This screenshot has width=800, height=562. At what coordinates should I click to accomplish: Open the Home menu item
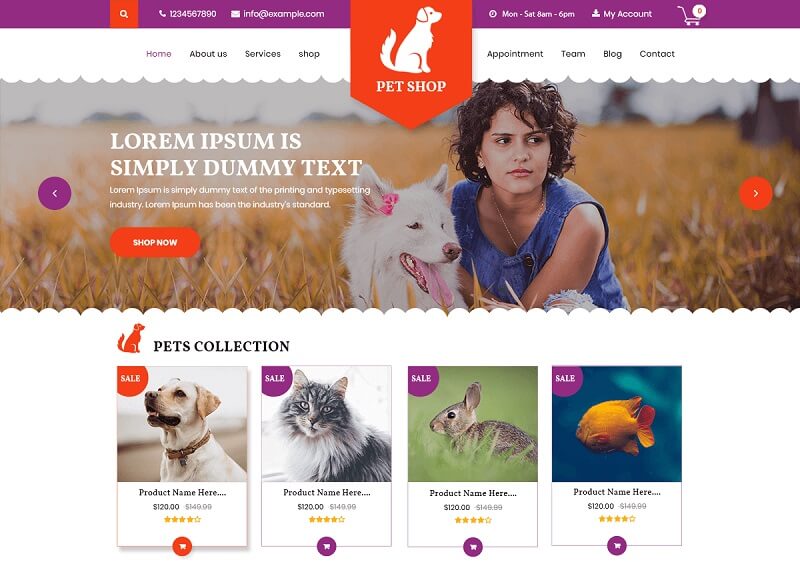click(159, 54)
